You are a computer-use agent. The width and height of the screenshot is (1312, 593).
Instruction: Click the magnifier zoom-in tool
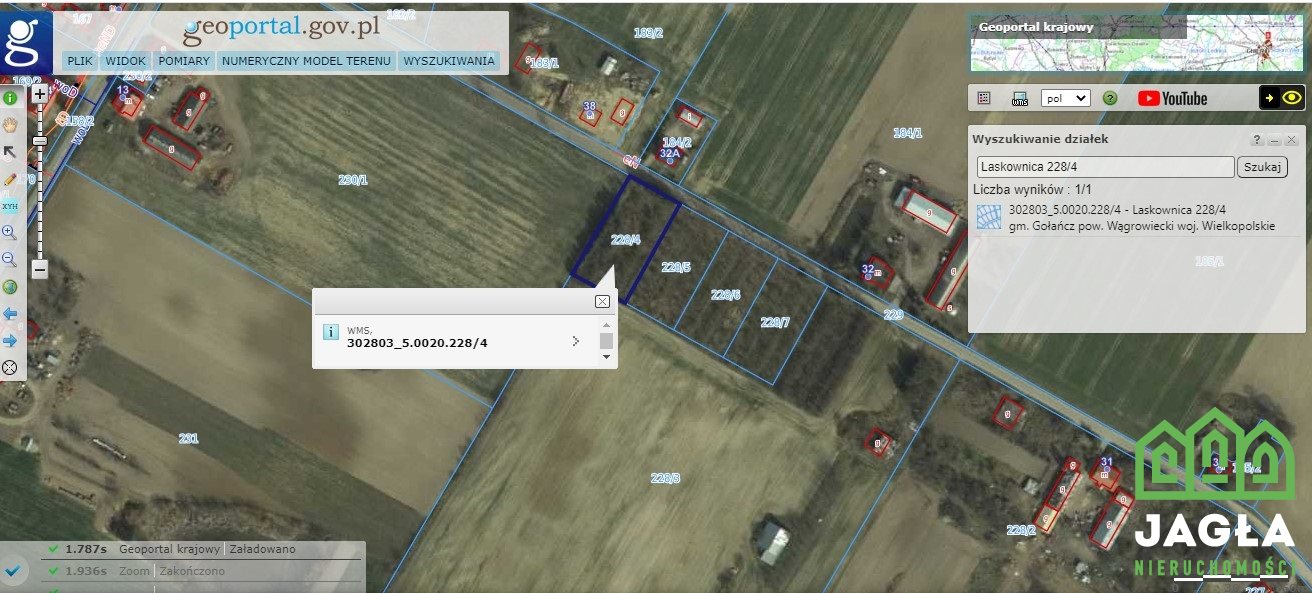click(x=10, y=233)
